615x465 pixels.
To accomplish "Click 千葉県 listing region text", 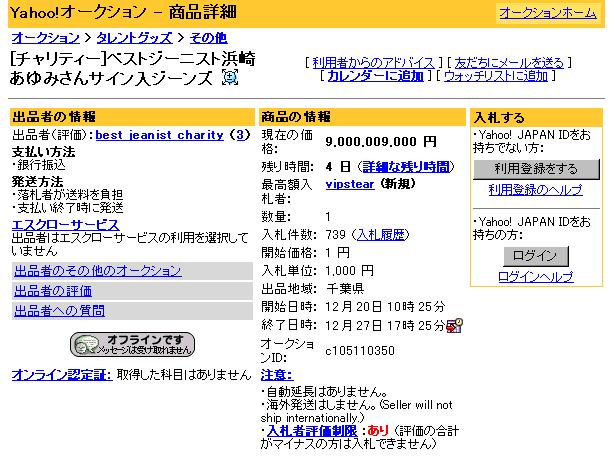I will (x=345, y=289).
